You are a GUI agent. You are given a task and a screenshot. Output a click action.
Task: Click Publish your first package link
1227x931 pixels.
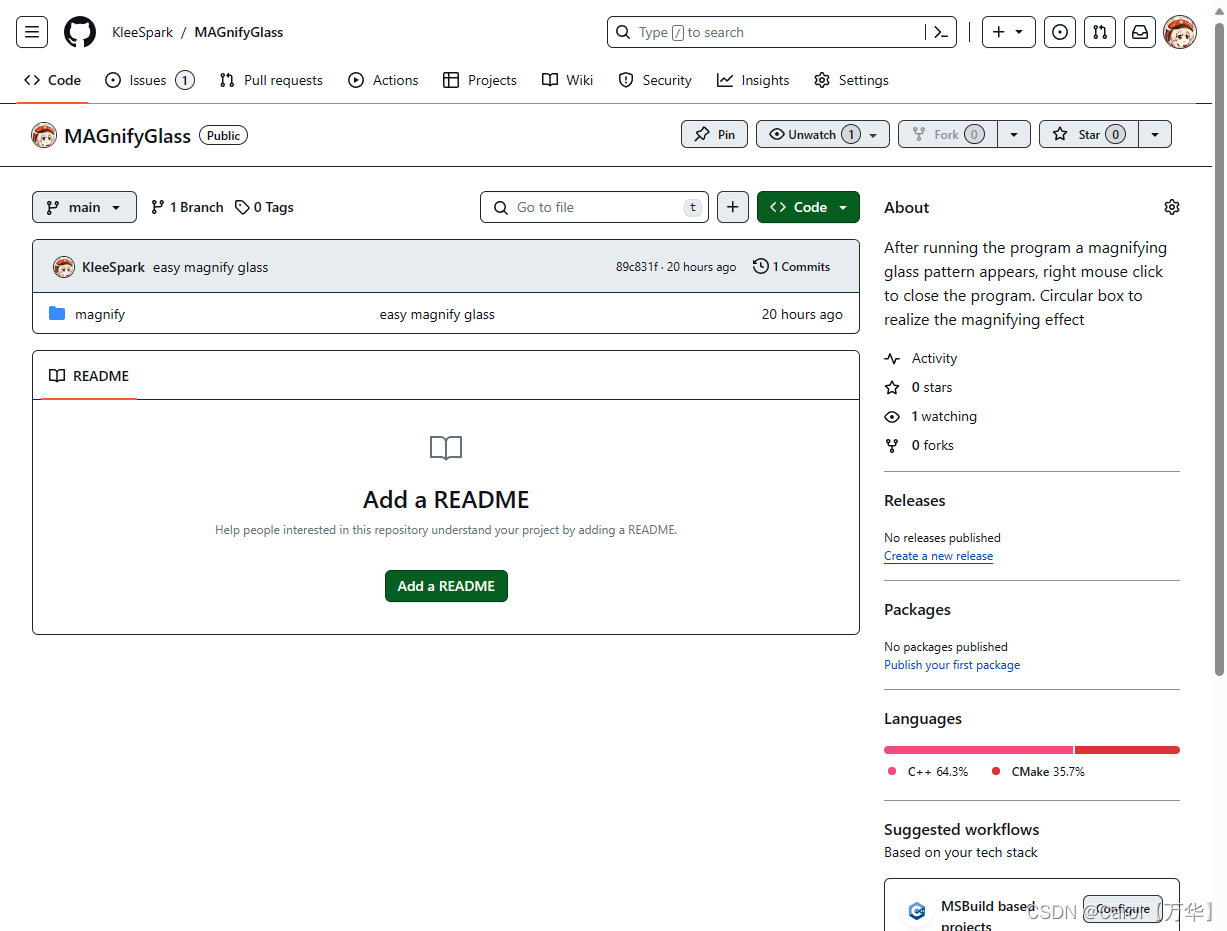[x=952, y=665]
